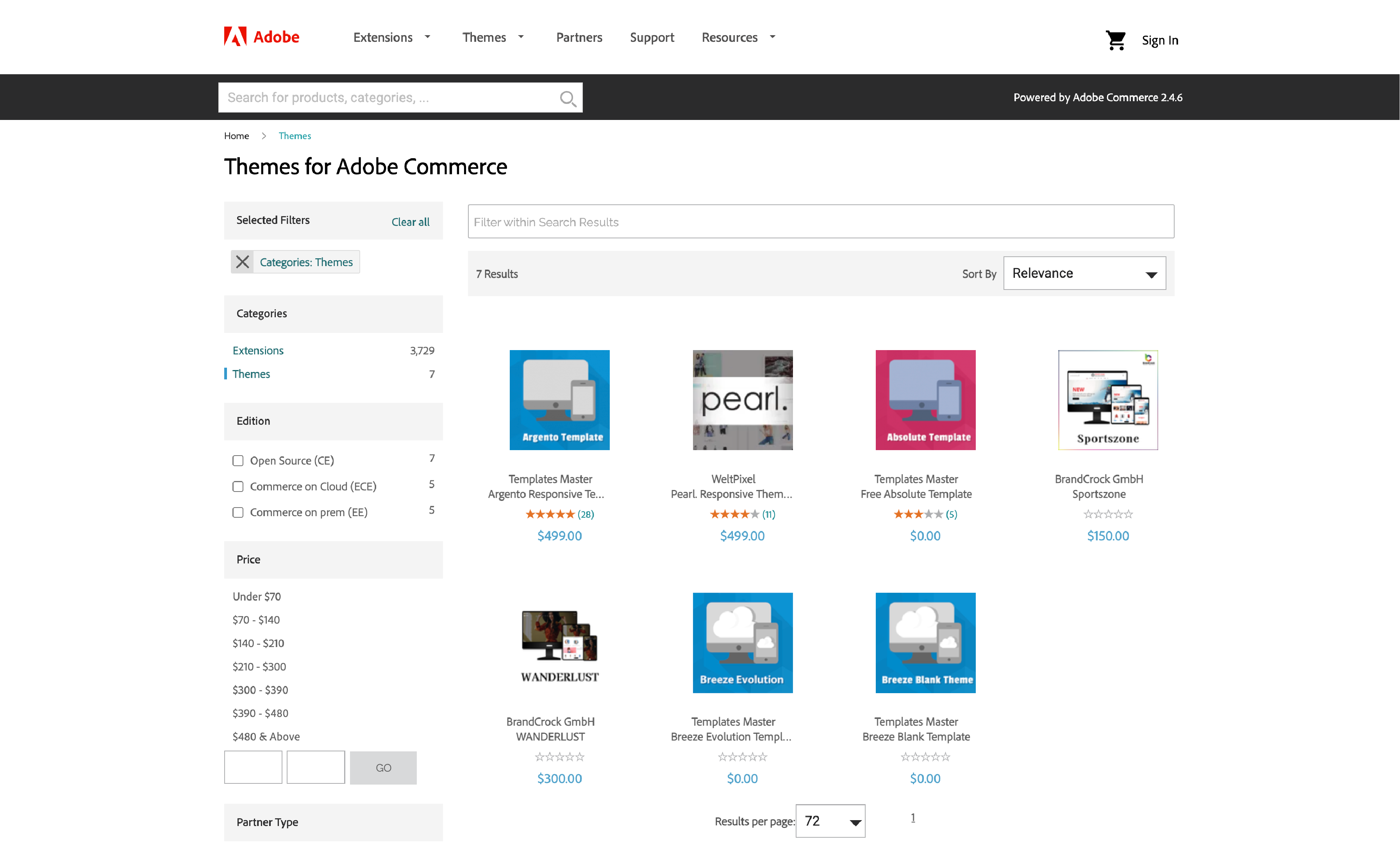Open the Resources top navigation item
This screenshot has height=860, width=1400.
click(x=730, y=37)
